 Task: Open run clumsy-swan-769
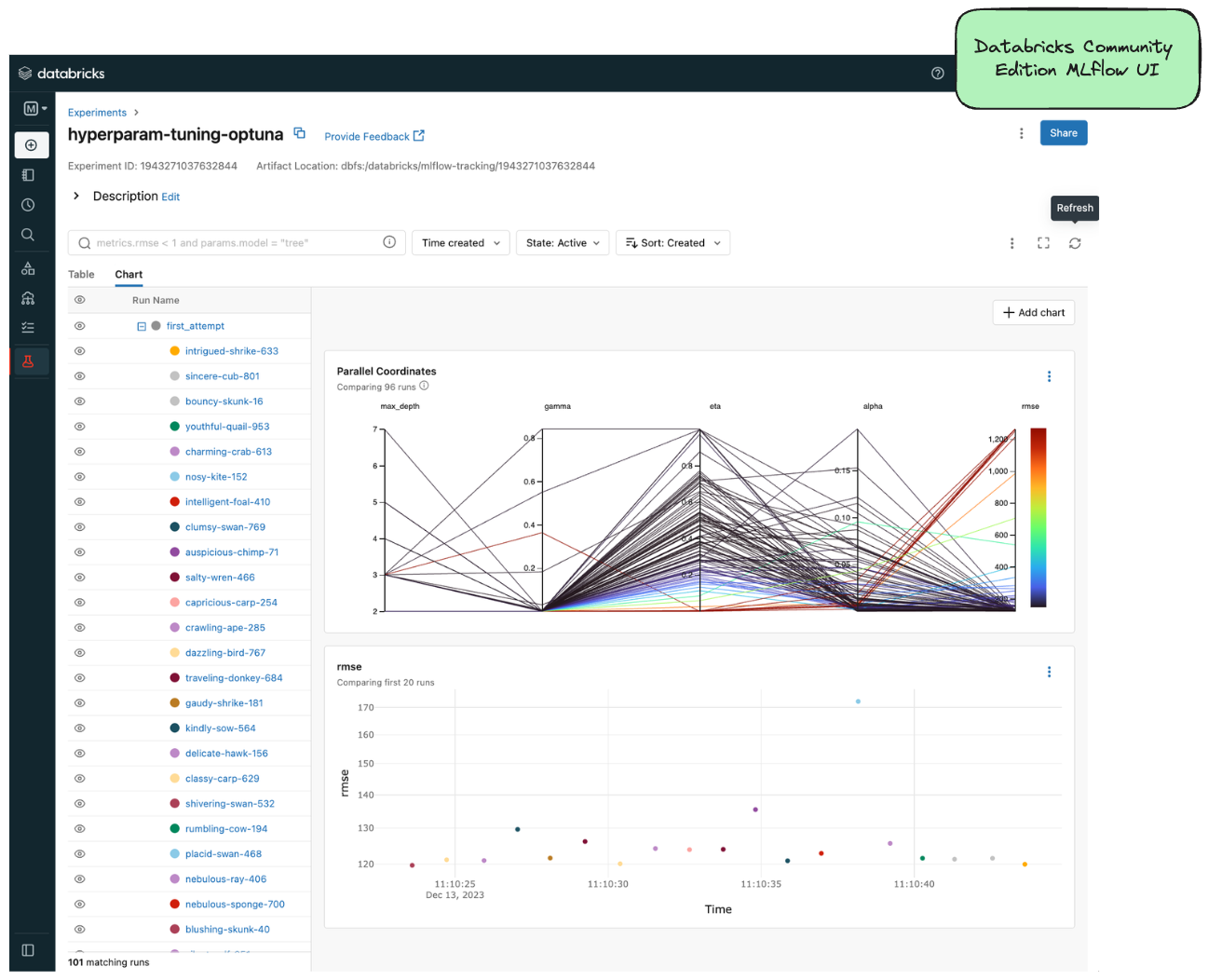[x=225, y=527]
